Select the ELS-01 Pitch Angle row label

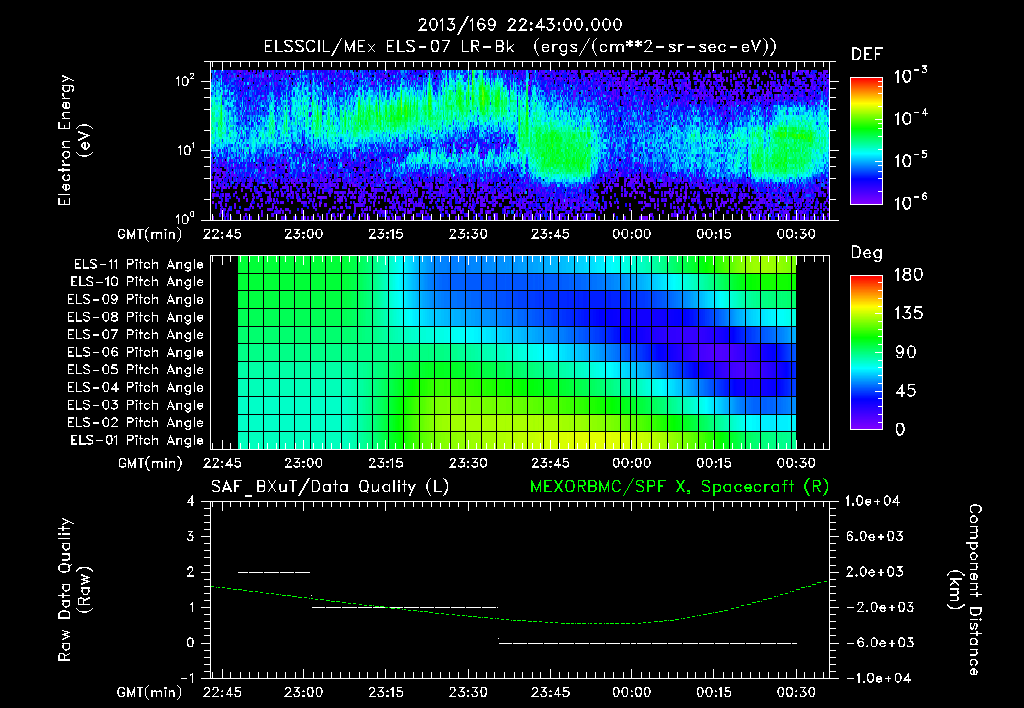[137, 440]
